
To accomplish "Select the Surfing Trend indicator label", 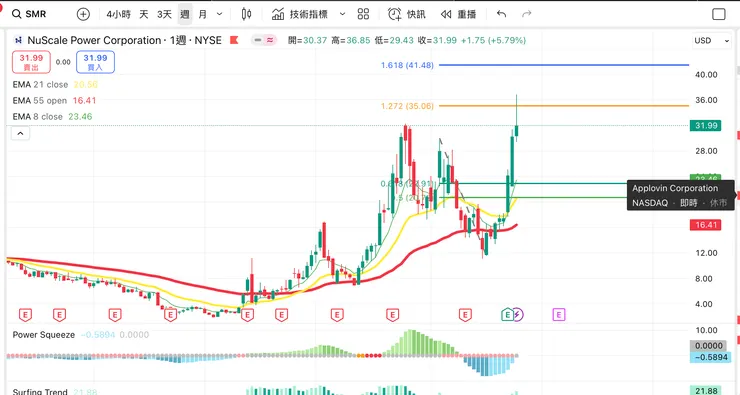I will click(40, 391).
